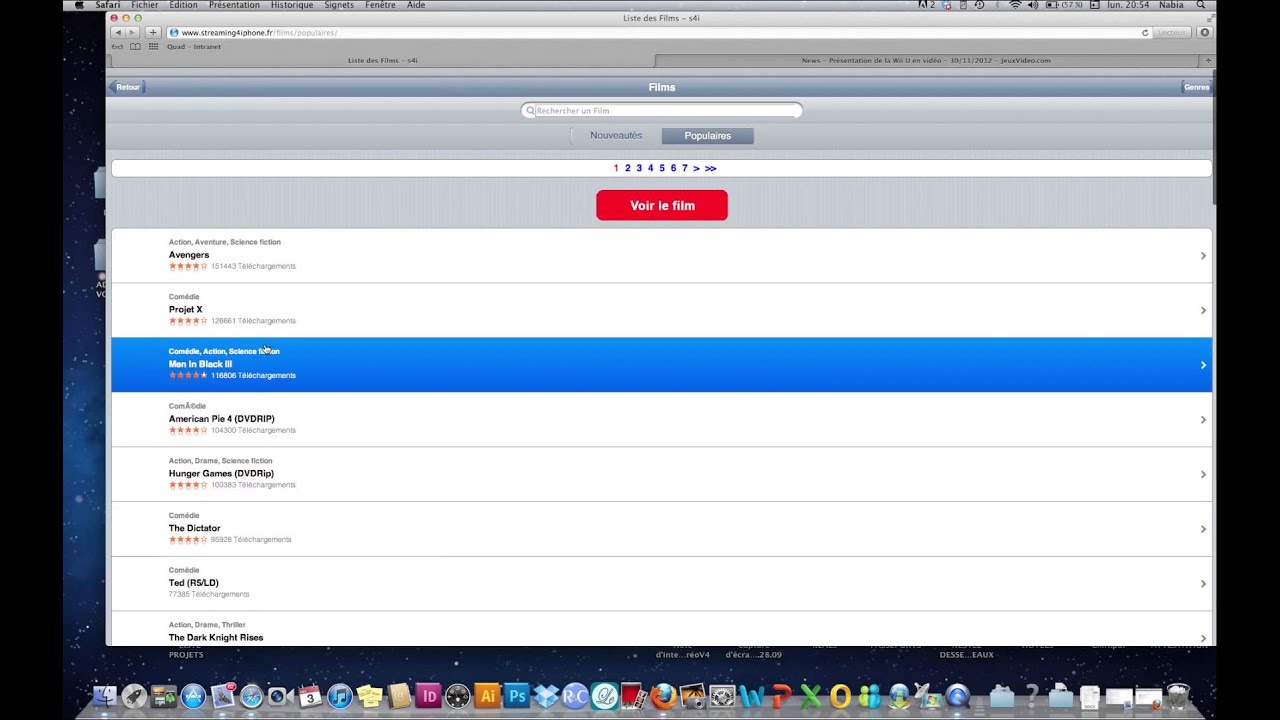Viewport: 1280px width, 720px height.
Task: Launch Adobe Photoshop from the Dock
Action: pos(517,696)
